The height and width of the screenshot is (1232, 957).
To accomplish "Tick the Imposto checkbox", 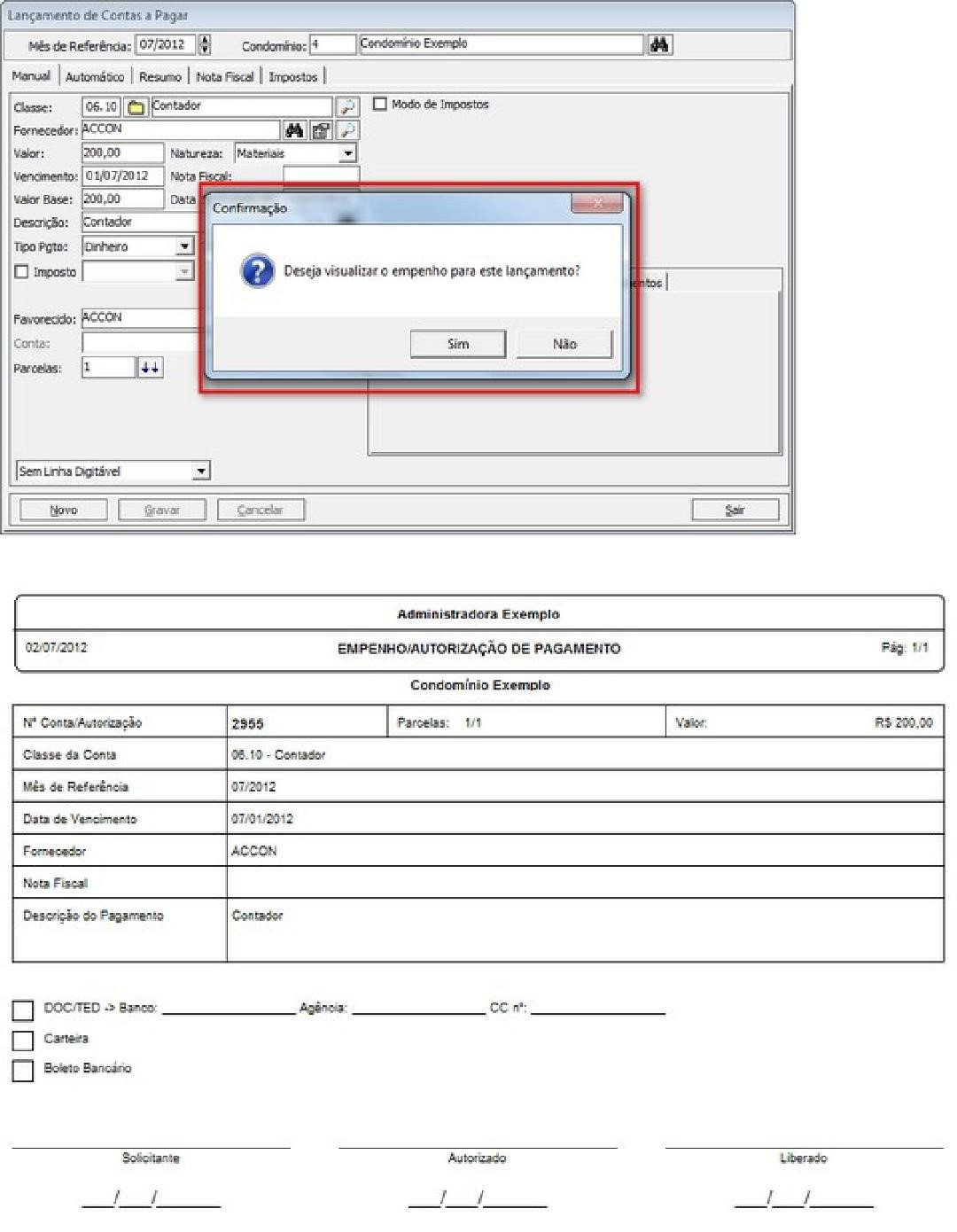I will tap(21, 272).
